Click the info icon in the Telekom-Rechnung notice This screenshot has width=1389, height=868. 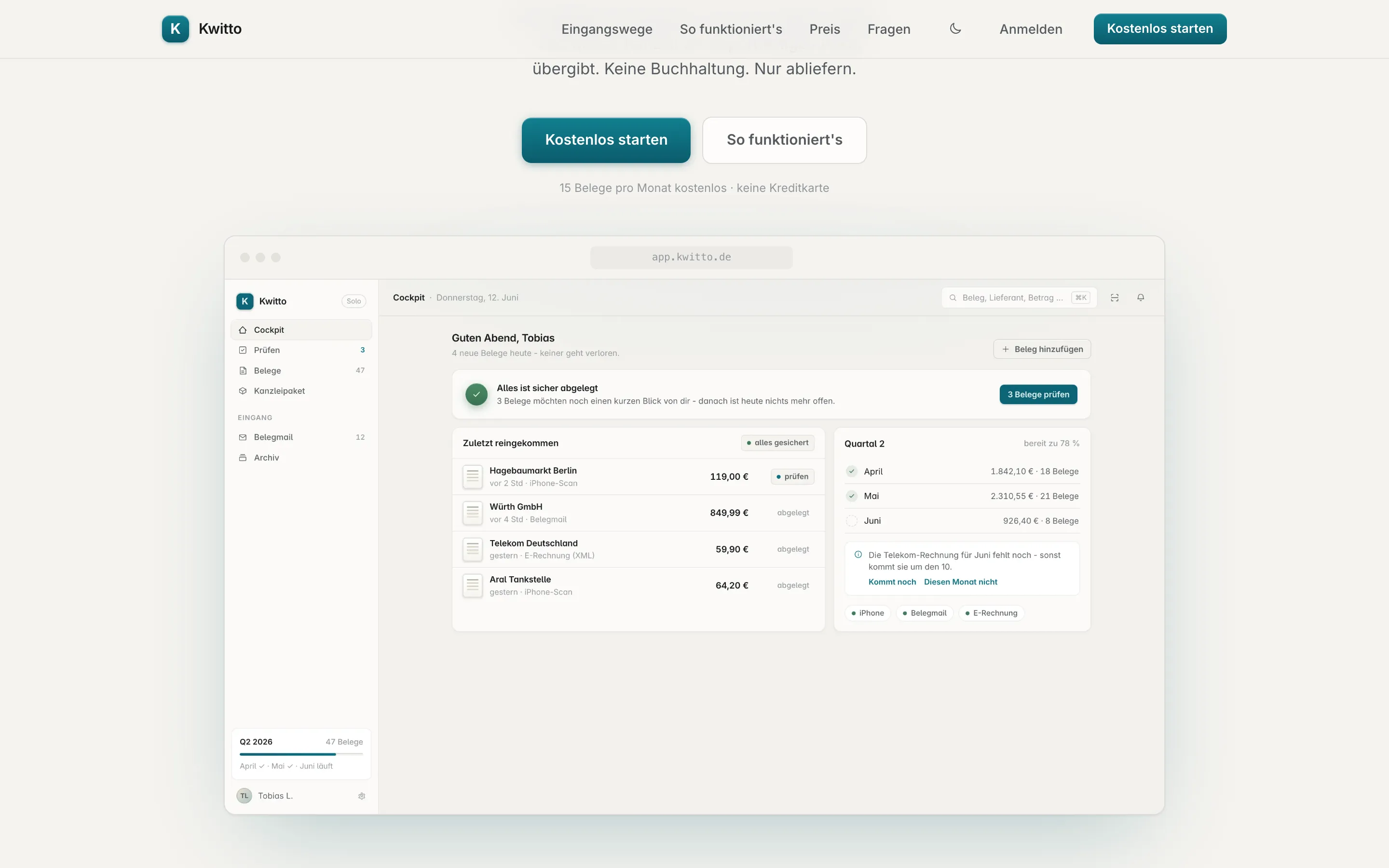(x=858, y=555)
